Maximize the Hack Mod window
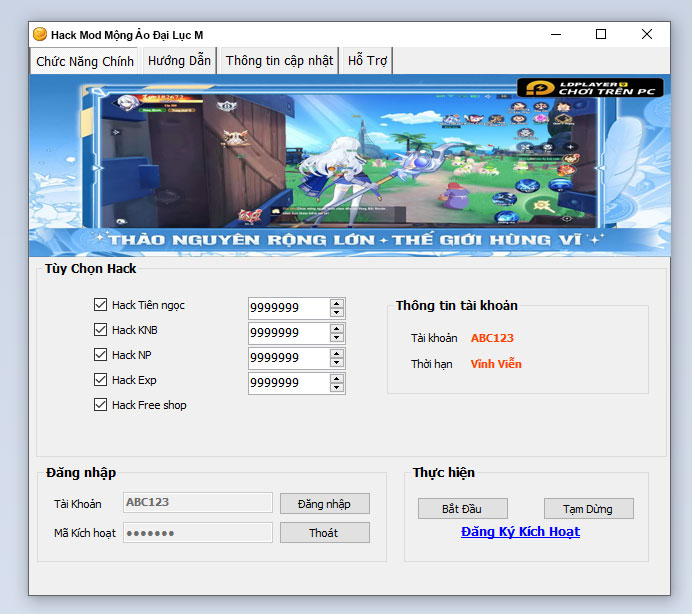 (601, 34)
